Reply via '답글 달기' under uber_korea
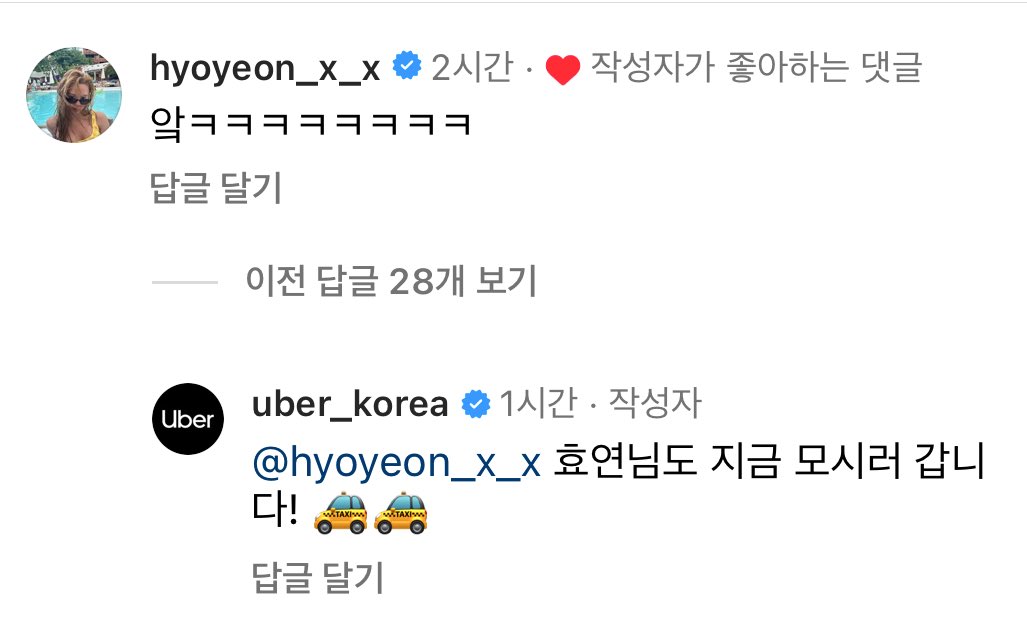The height and width of the screenshot is (617, 1027). pos(318,577)
